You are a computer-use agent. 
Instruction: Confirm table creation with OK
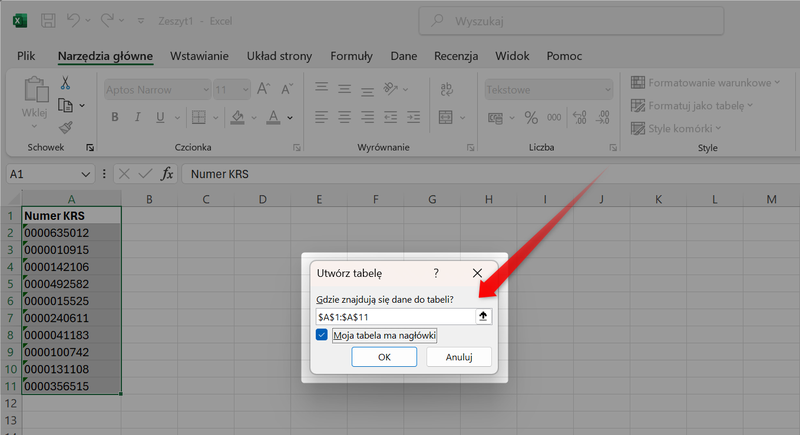[x=384, y=357]
